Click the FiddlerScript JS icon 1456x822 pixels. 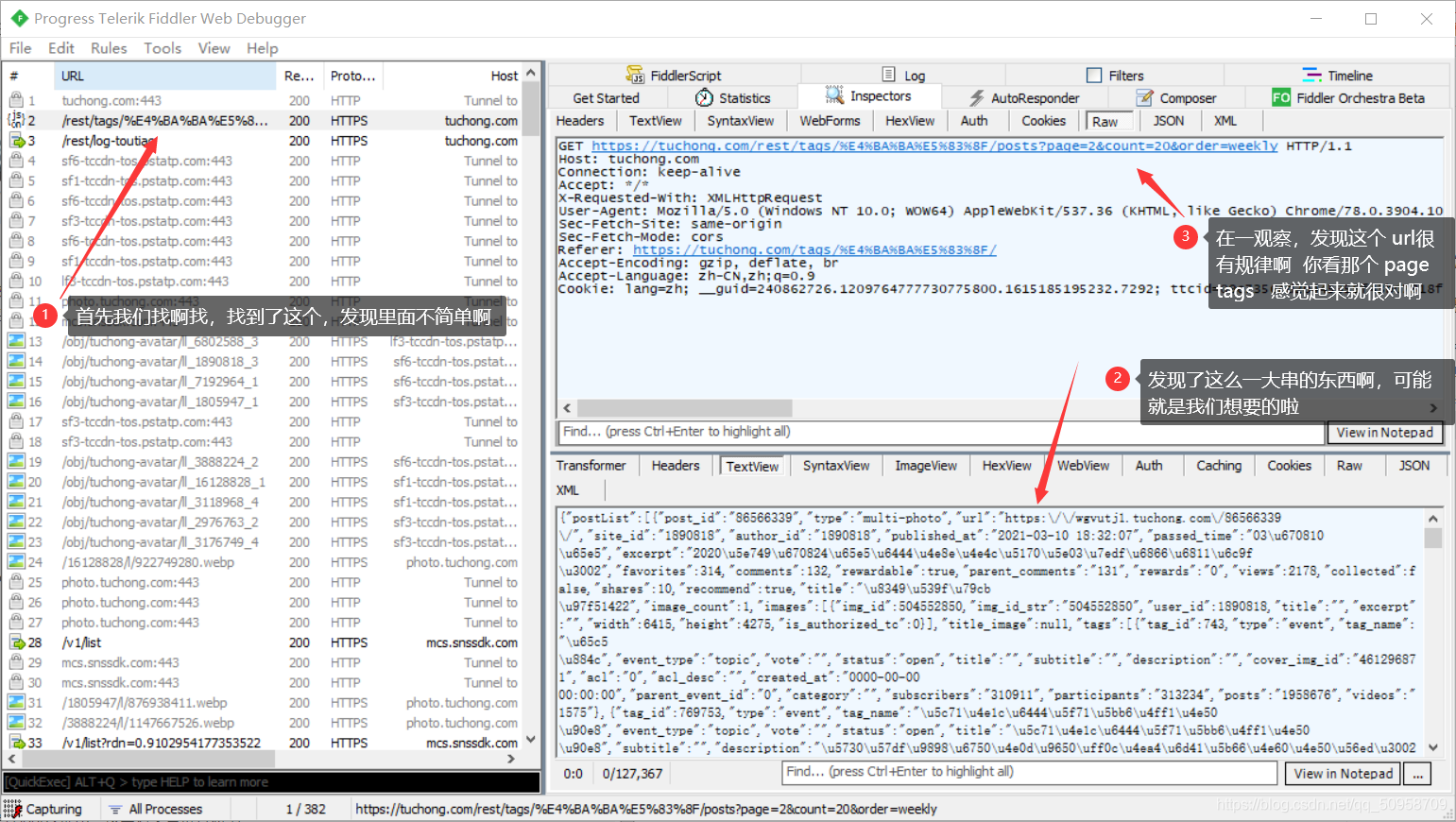coord(635,75)
